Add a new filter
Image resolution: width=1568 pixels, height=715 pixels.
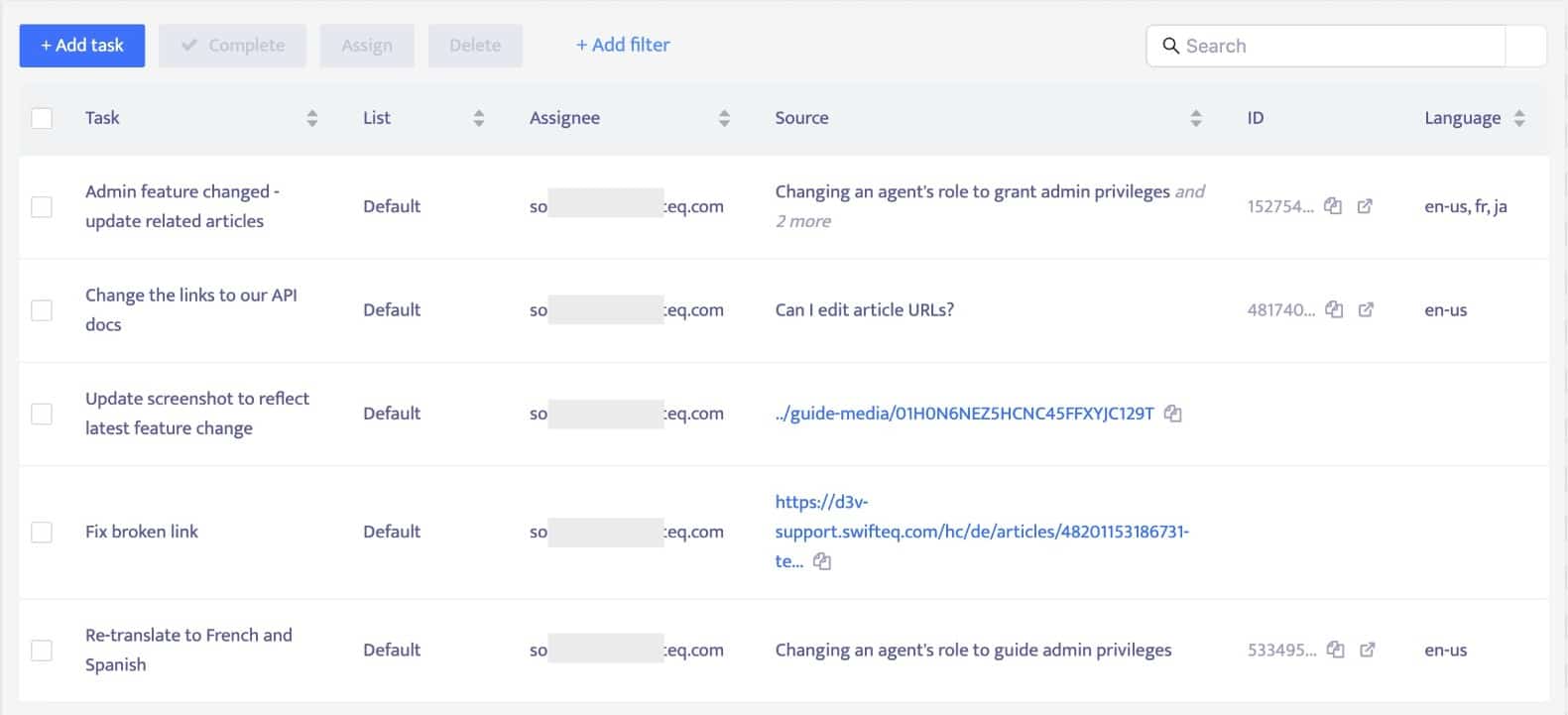pyautogui.click(x=623, y=45)
